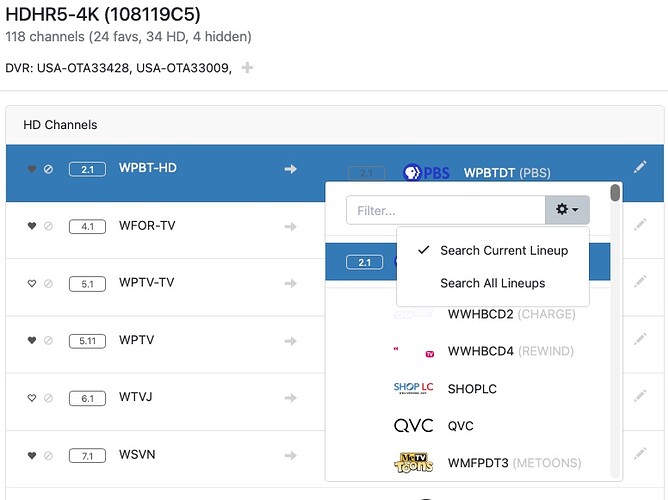This screenshot has width=668, height=500.
Task: Select Search Current Lineup option
Action: tap(503, 250)
